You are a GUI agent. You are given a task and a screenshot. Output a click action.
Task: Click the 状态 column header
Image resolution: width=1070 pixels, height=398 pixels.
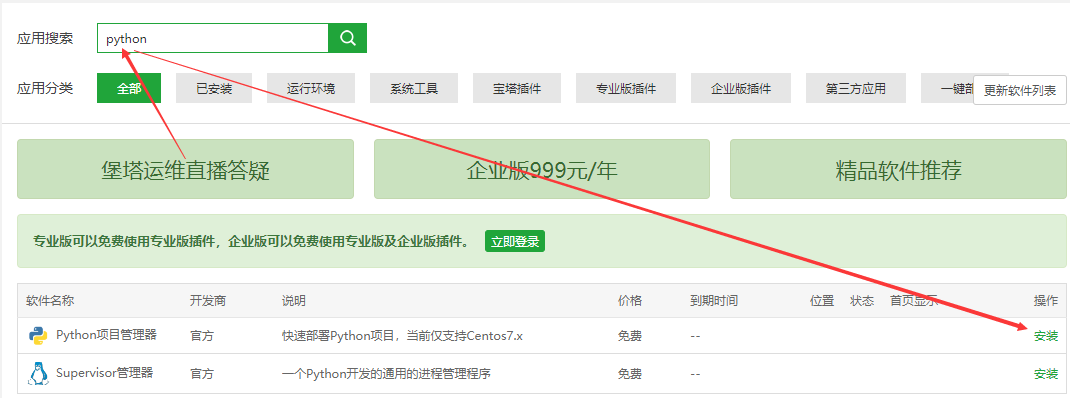862,300
